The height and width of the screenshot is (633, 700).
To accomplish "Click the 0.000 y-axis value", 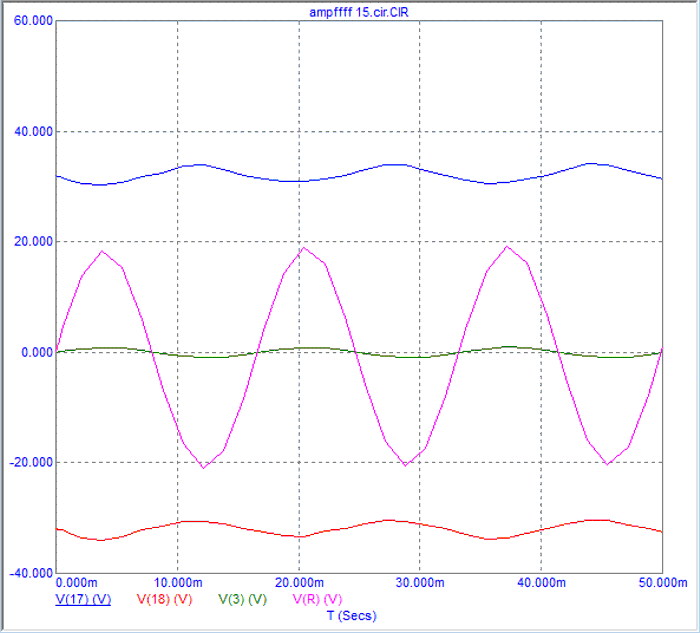I will (37, 353).
